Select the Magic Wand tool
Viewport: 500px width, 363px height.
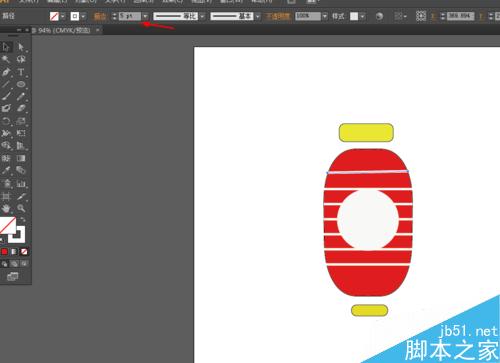tap(6, 59)
